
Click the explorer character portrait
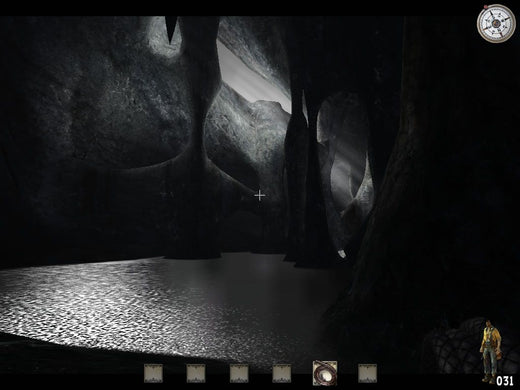[x=491, y=350]
